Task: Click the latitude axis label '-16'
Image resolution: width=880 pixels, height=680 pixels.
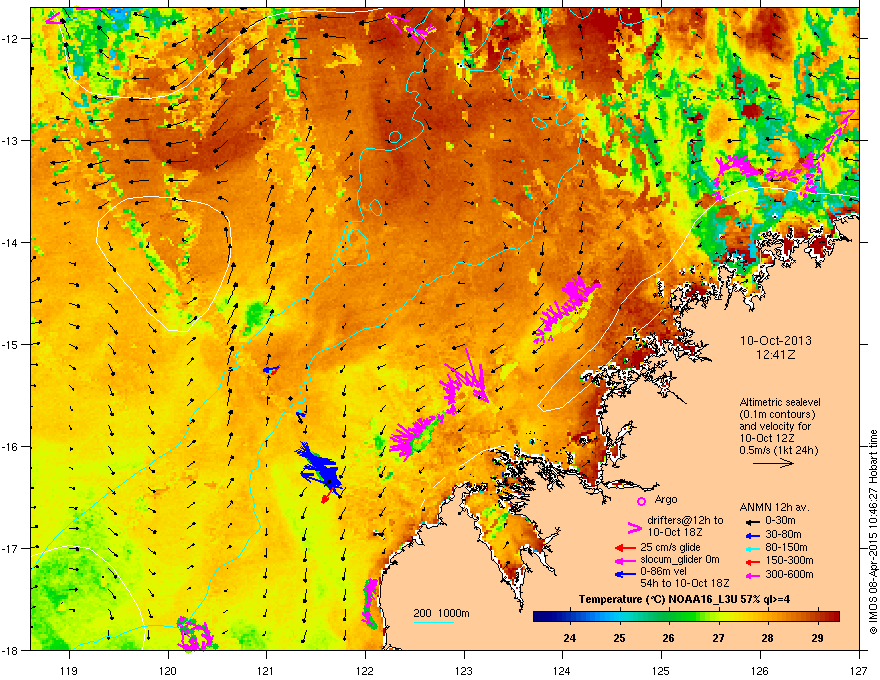Action: click(10, 447)
